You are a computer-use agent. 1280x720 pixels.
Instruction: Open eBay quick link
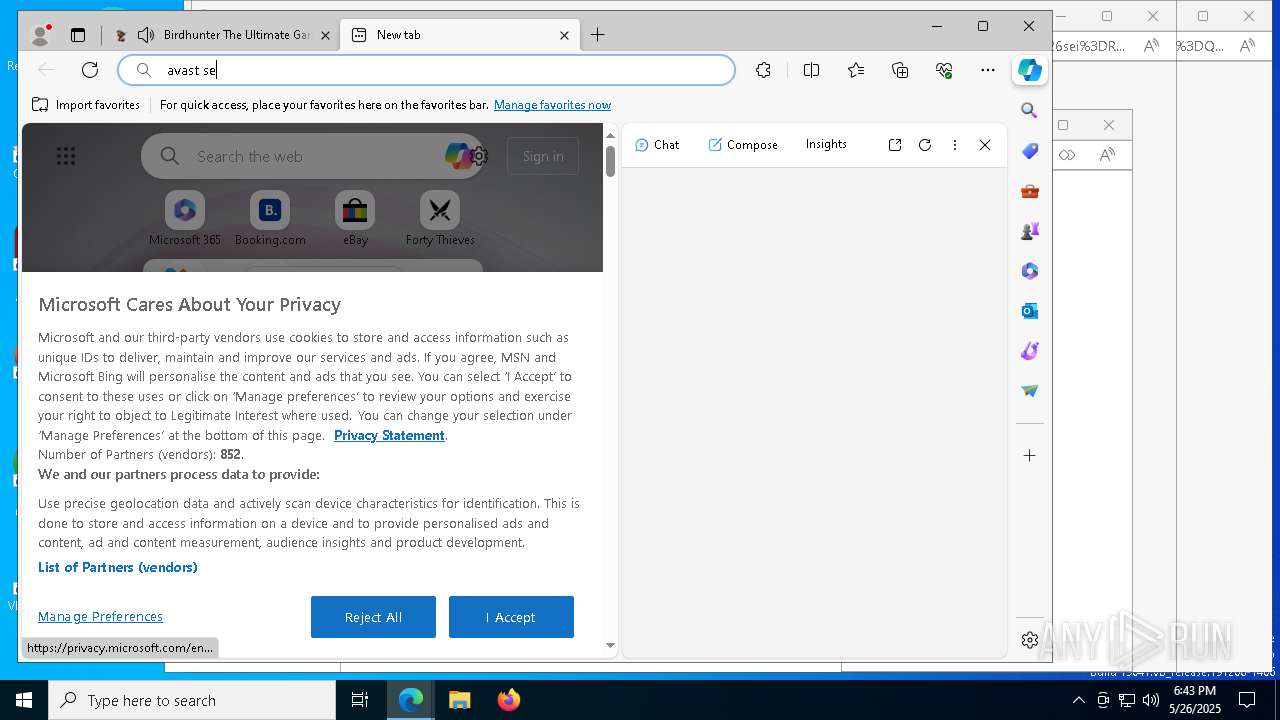[x=355, y=219]
